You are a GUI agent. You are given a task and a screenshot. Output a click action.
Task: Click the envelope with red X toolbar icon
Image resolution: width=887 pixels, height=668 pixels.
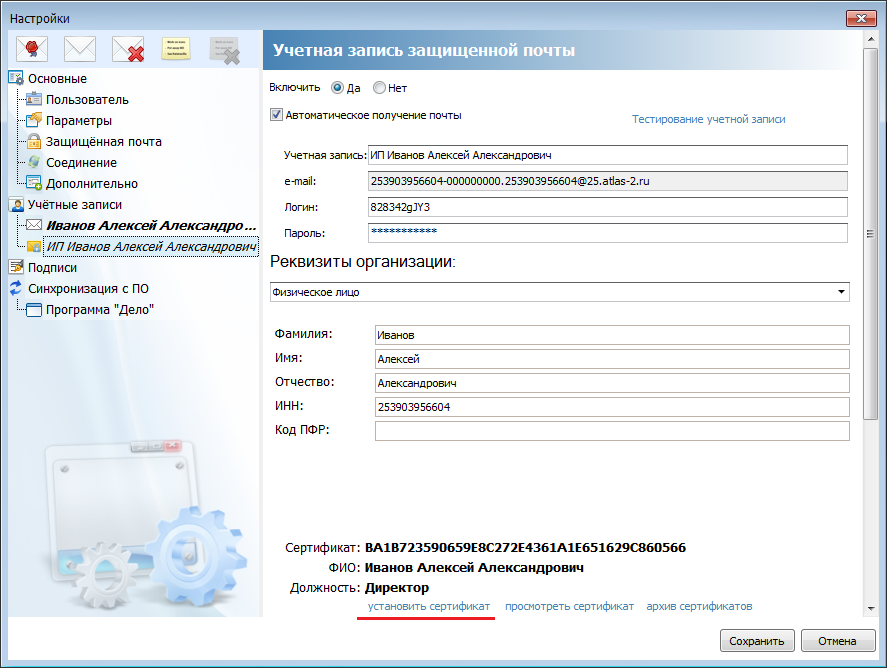tap(128, 49)
